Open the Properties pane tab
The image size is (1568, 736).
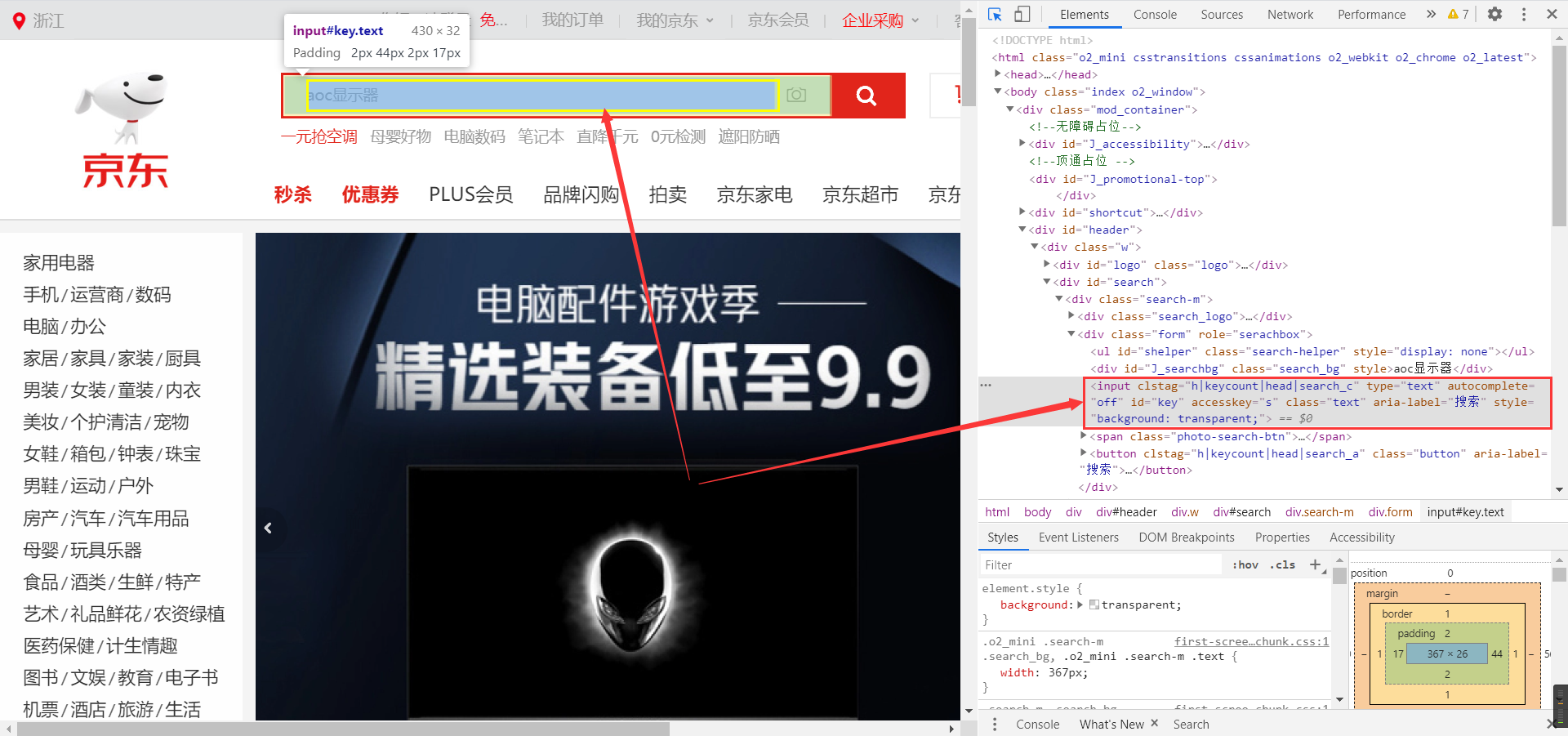click(1282, 537)
